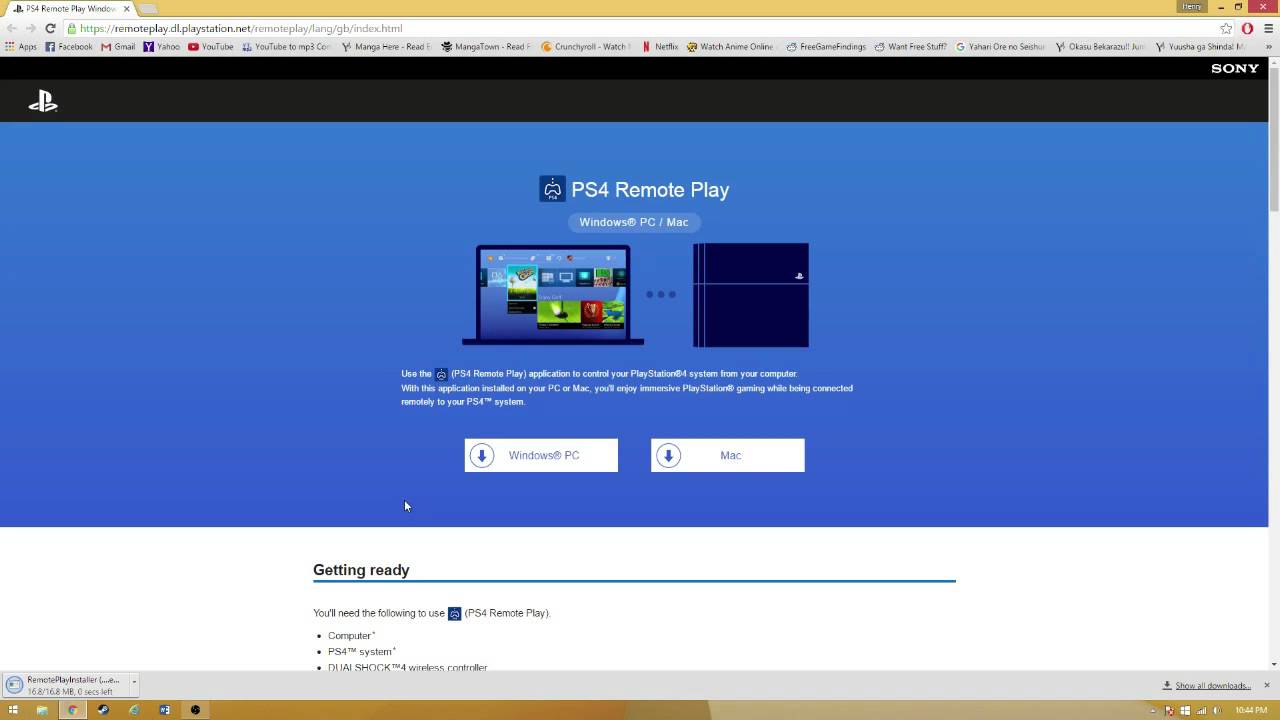
Task: Open the Gmail bookmark
Action: [118, 46]
